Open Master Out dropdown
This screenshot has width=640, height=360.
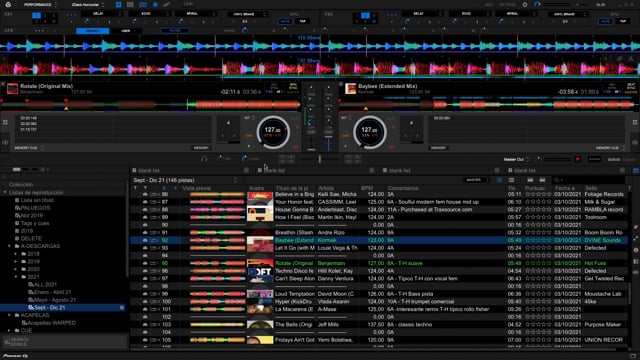(x=516, y=159)
